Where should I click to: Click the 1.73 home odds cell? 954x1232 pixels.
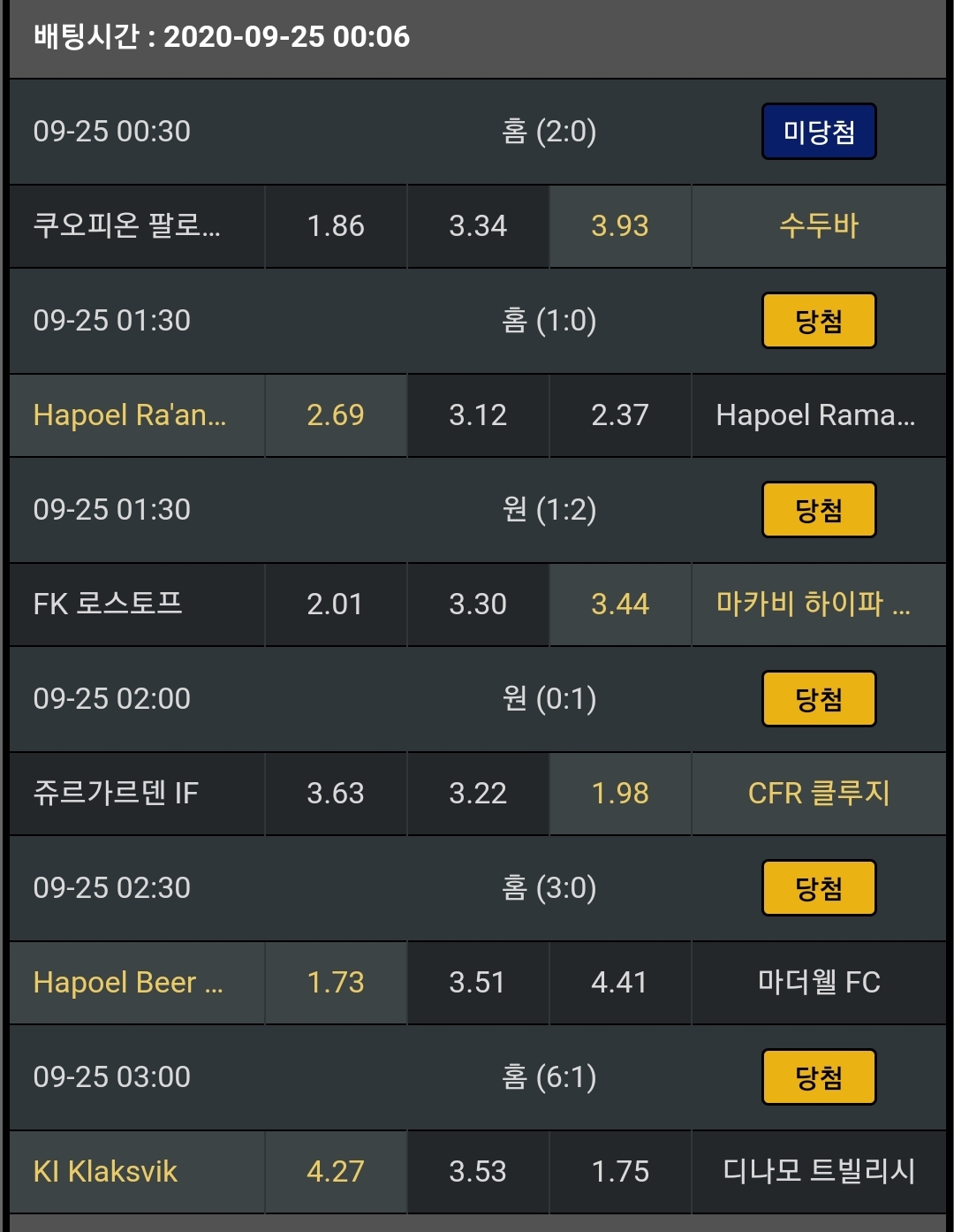pyautogui.click(x=336, y=983)
